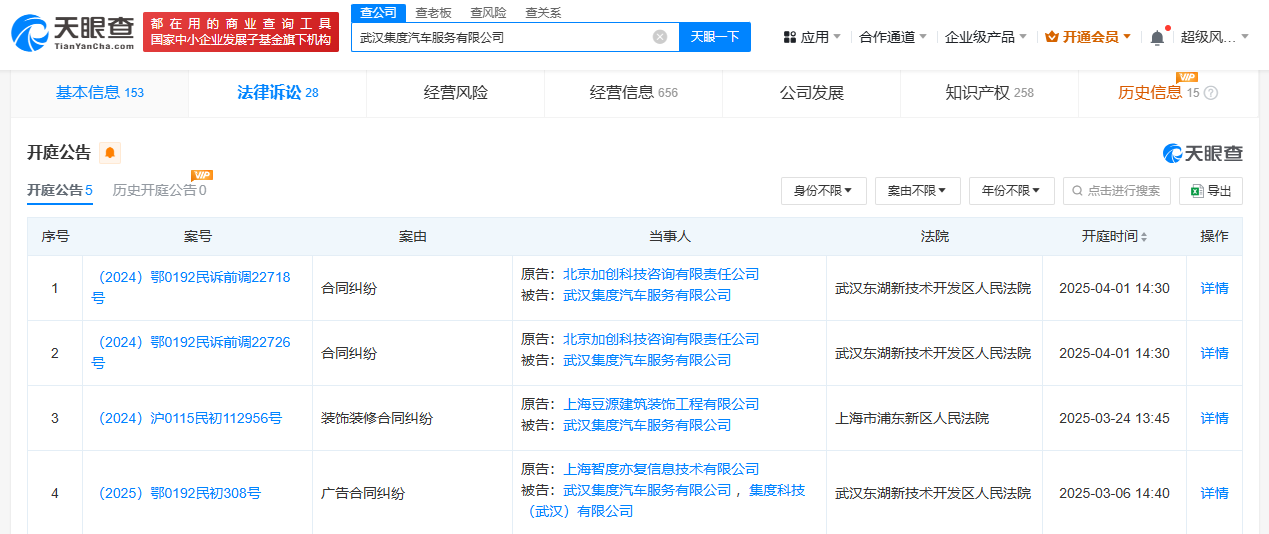Viewport: 1269px width, 534px height.
Task: View 详情 for row 1
Action: (x=1214, y=288)
